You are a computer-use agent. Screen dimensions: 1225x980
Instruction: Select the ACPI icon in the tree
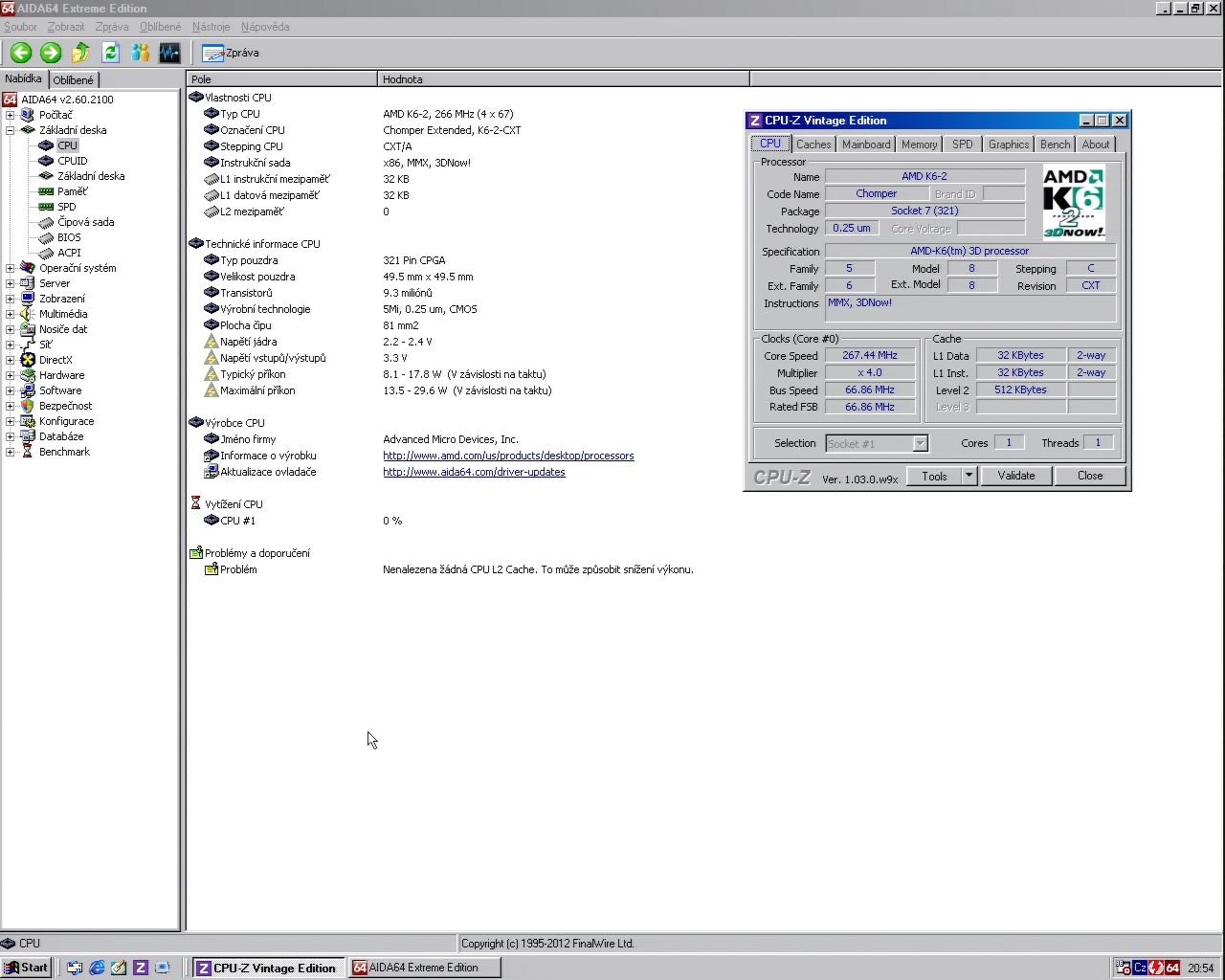point(46,253)
